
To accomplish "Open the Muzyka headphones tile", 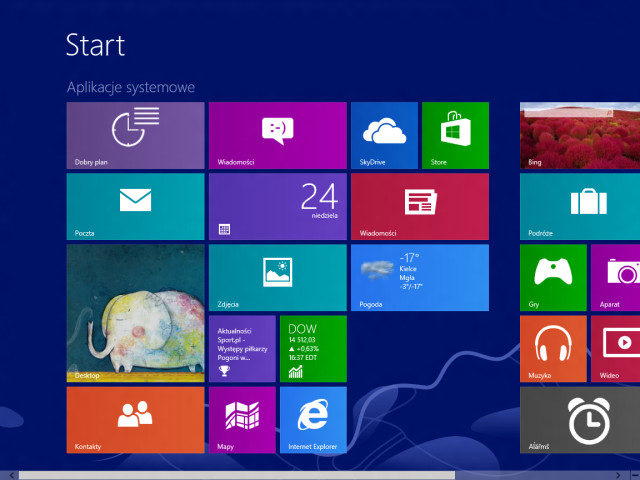I will 553,348.
